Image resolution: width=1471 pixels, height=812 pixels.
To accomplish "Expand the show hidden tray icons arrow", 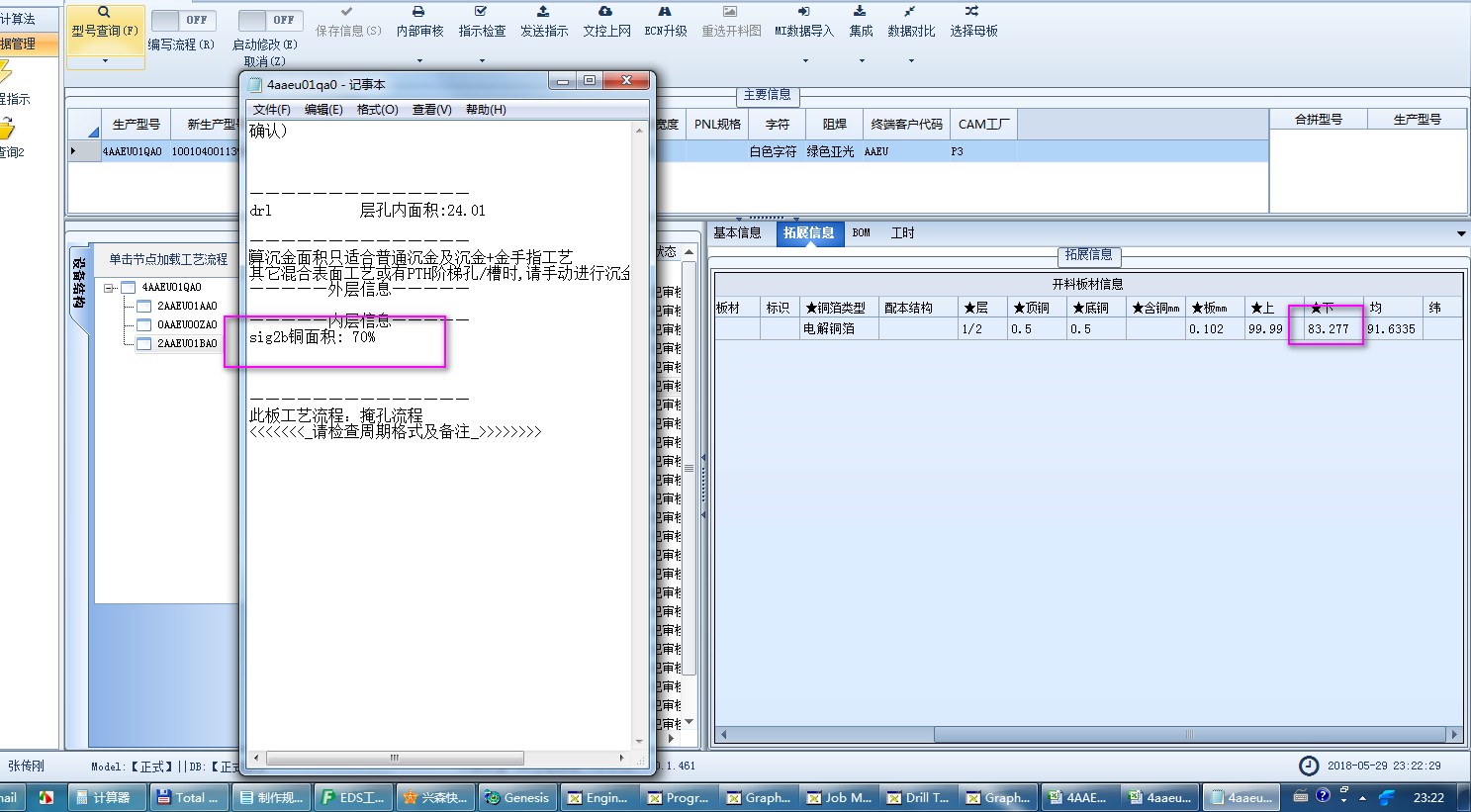I will pos(1362,797).
